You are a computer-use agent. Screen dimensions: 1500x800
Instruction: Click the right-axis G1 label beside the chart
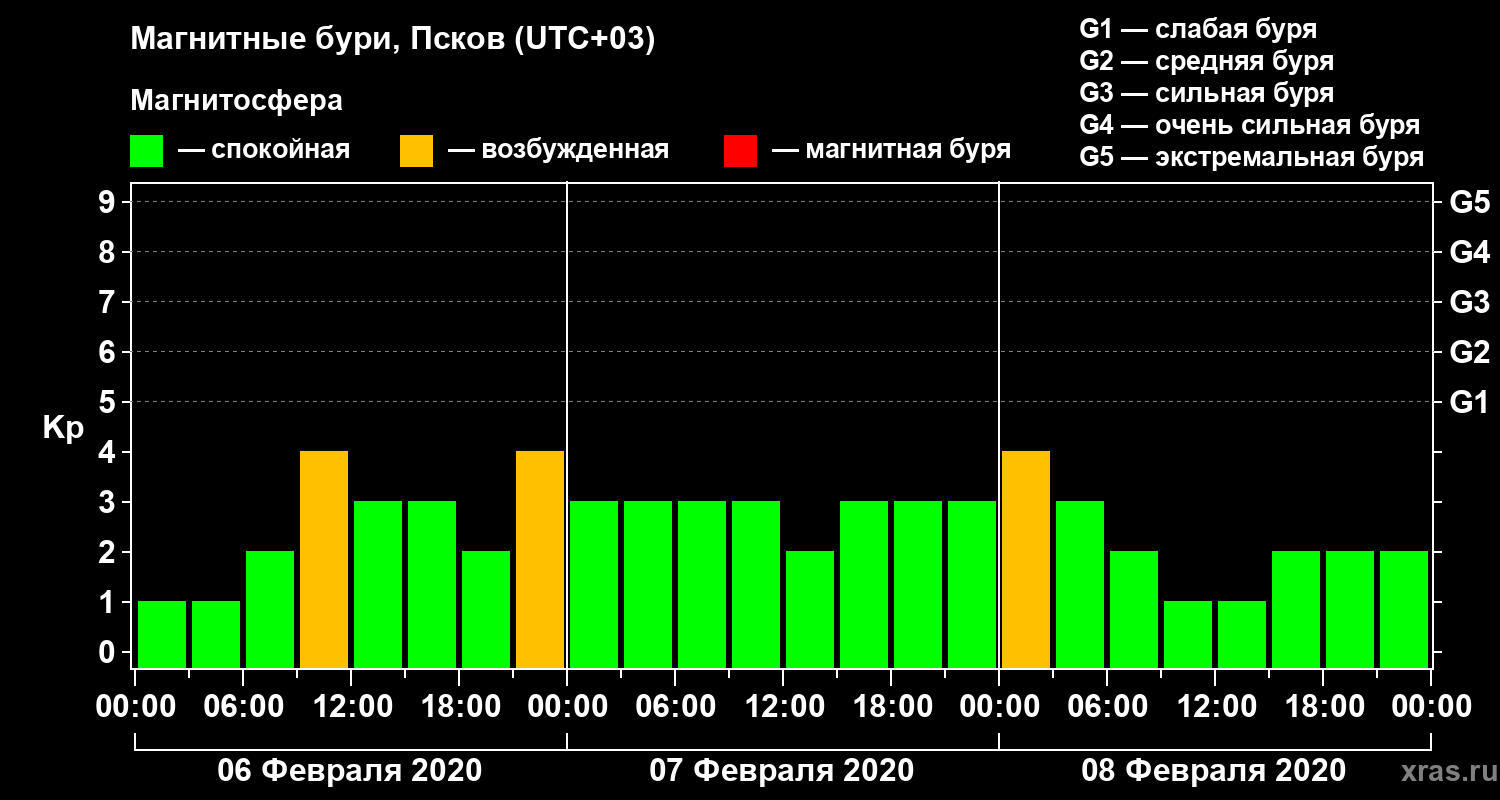(x=1470, y=403)
